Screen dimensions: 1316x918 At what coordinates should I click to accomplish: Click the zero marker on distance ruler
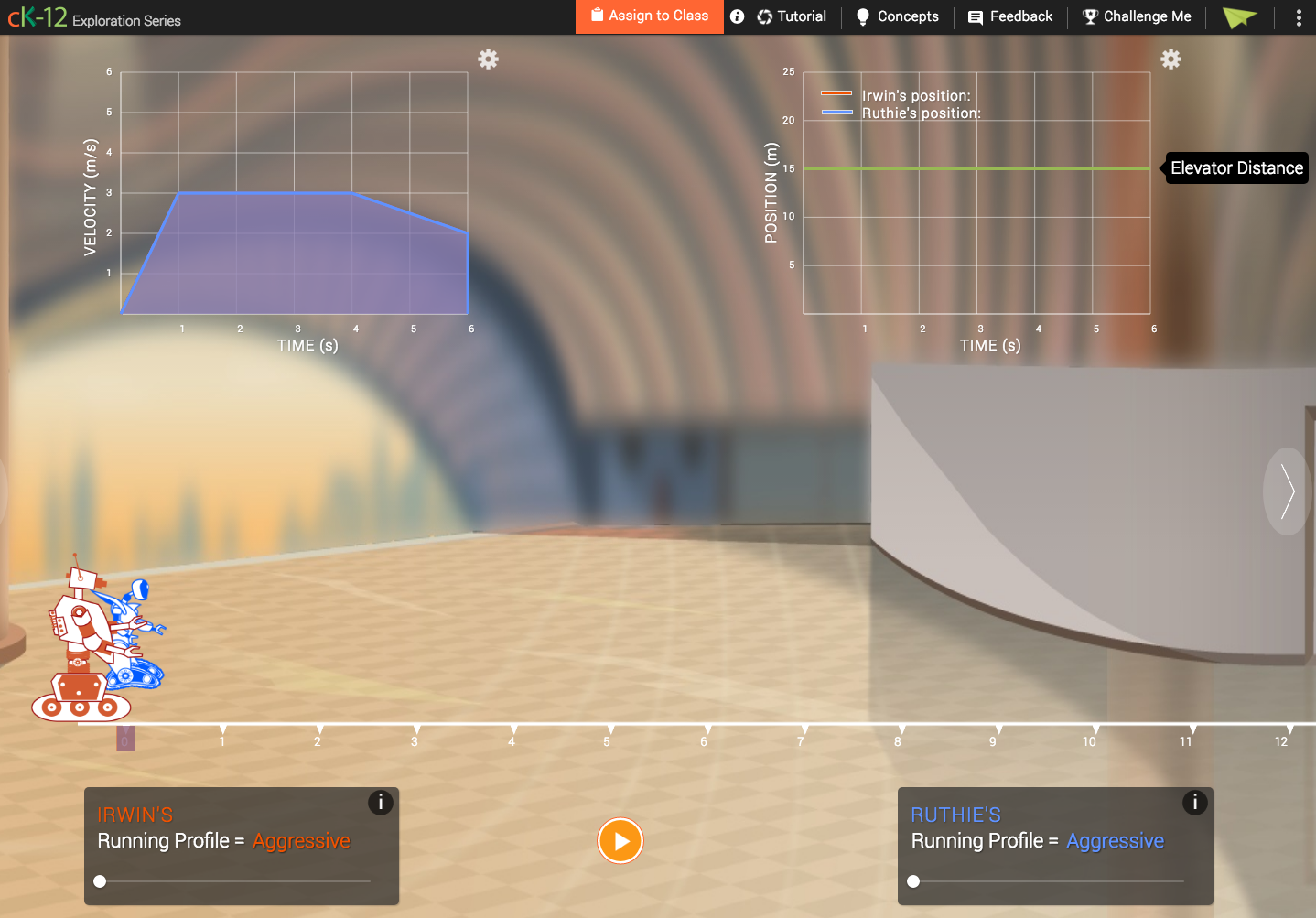(125, 739)
